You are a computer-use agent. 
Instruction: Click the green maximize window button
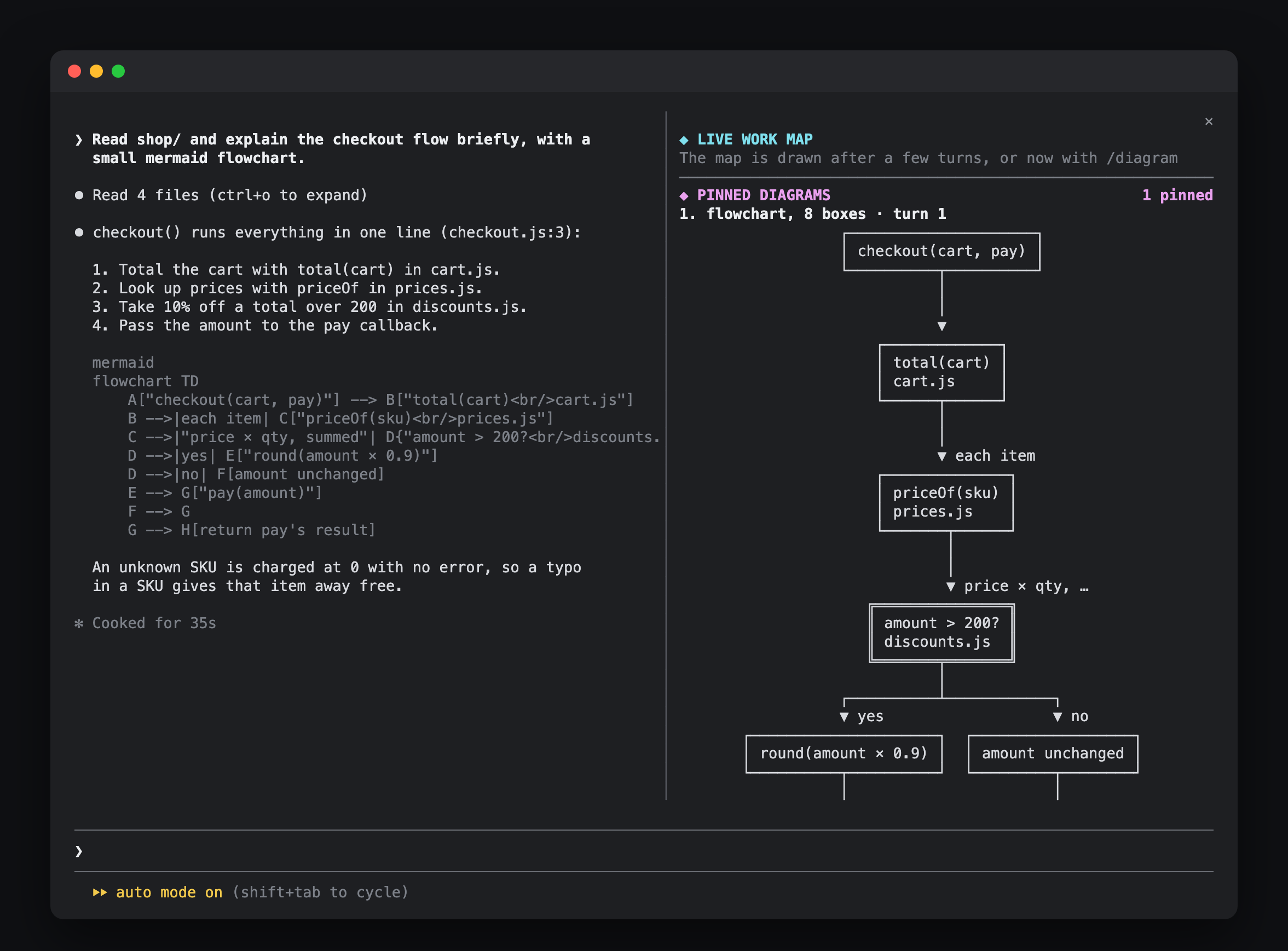[x=118, y=71]
